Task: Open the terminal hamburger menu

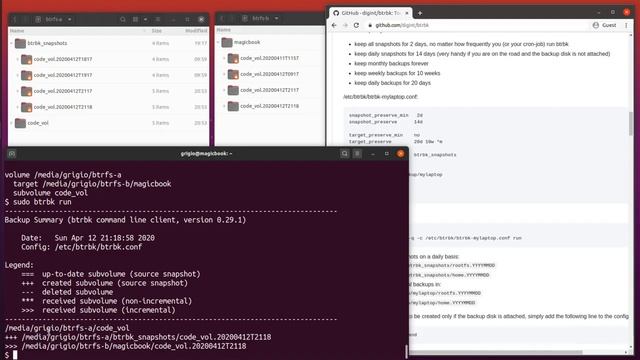Action: pos(357,153)
